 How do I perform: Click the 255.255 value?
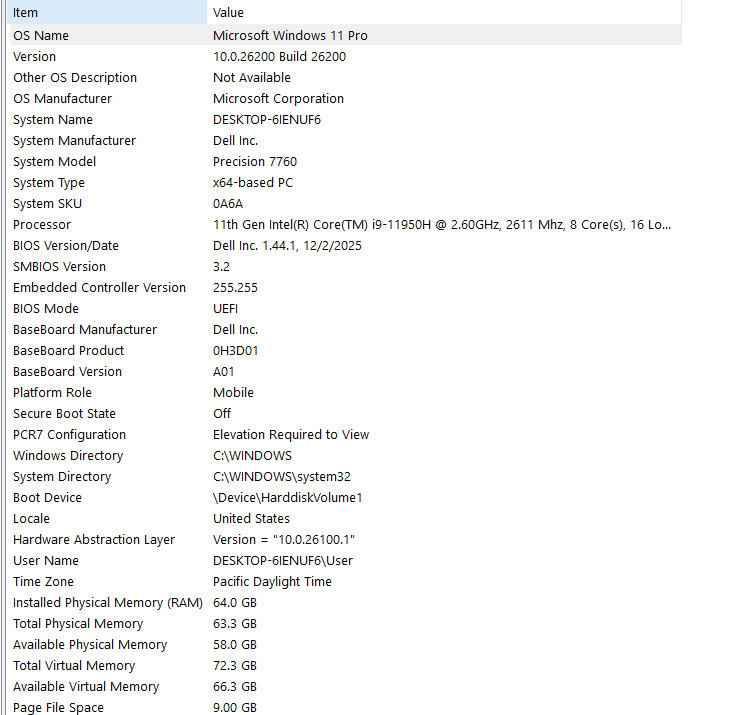tap(235, 288)
